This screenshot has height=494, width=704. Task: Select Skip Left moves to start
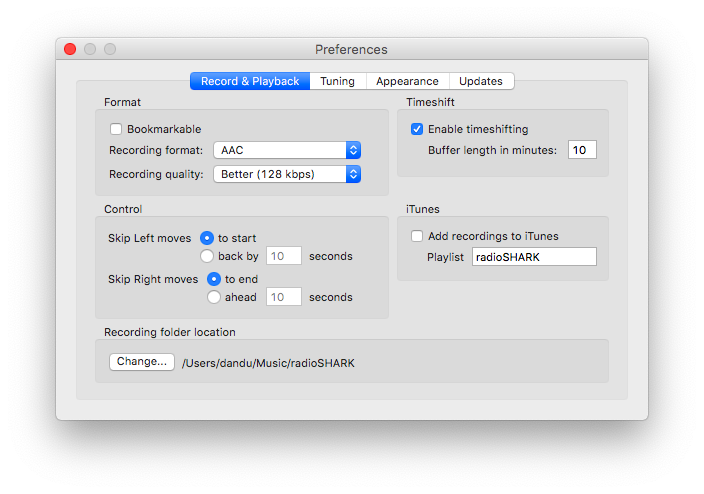[x=207, y=238]
